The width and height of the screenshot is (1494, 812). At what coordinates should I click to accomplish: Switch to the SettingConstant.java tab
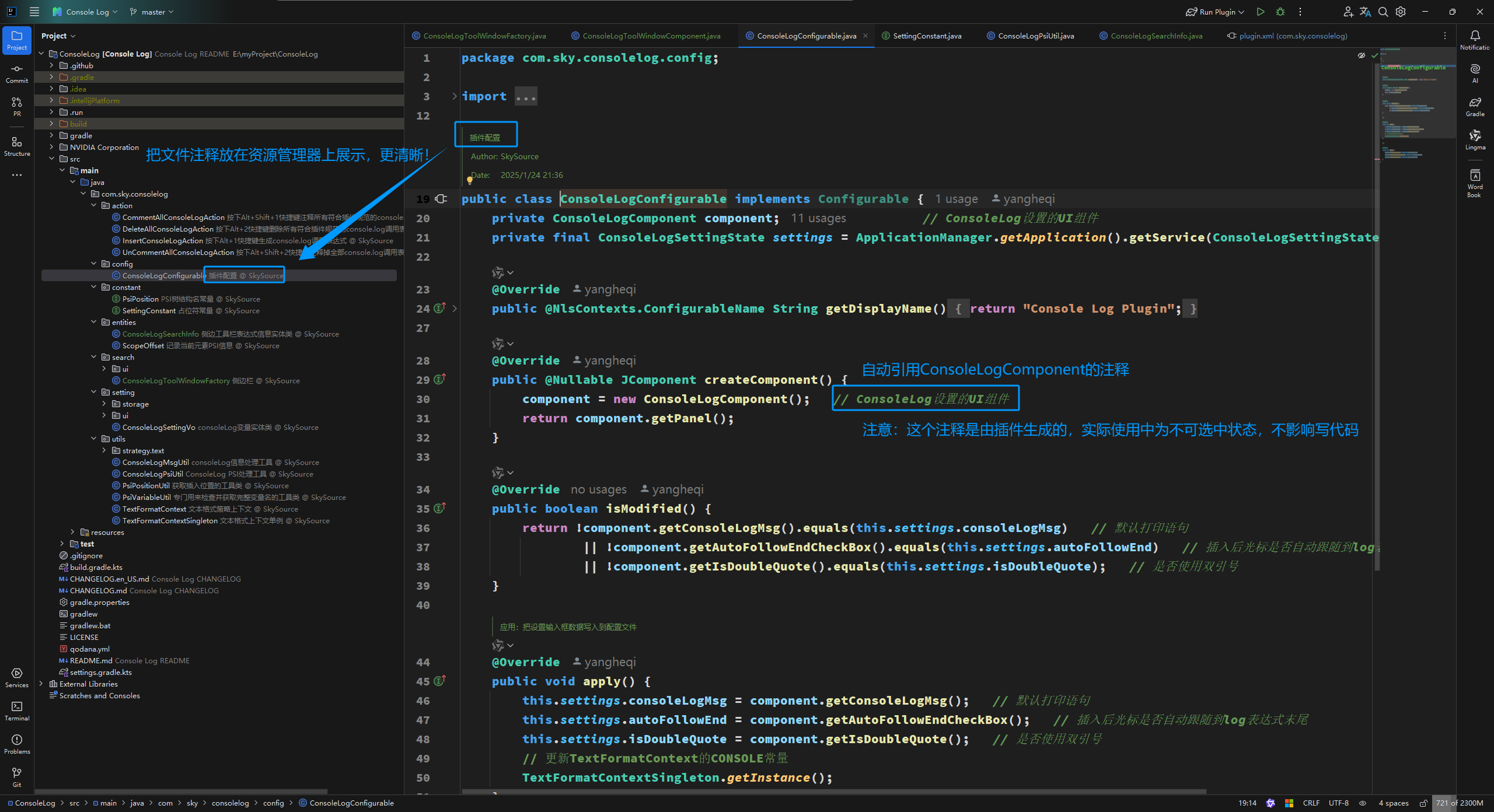point(927,36)
